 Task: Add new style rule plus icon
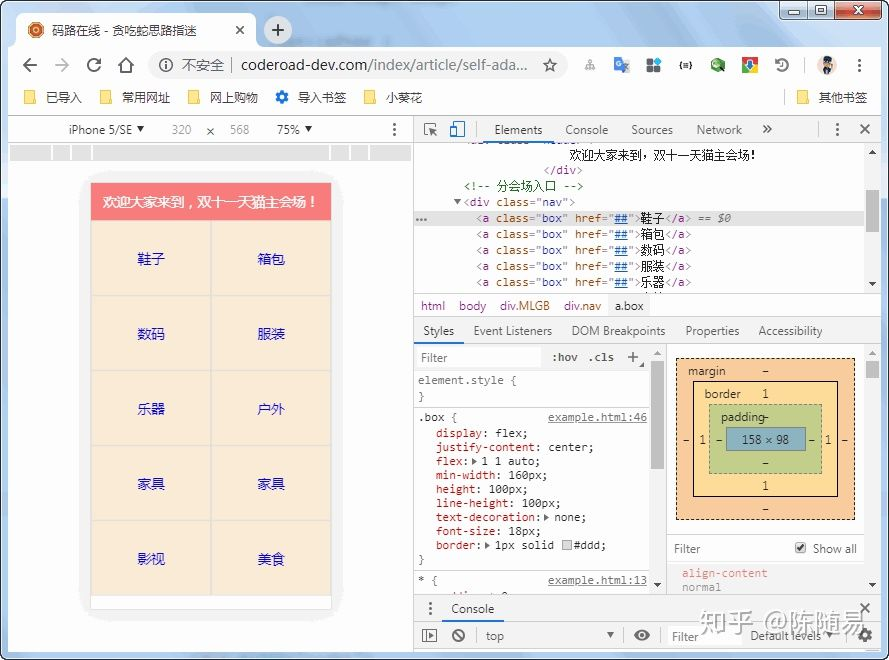coord(633,357)
